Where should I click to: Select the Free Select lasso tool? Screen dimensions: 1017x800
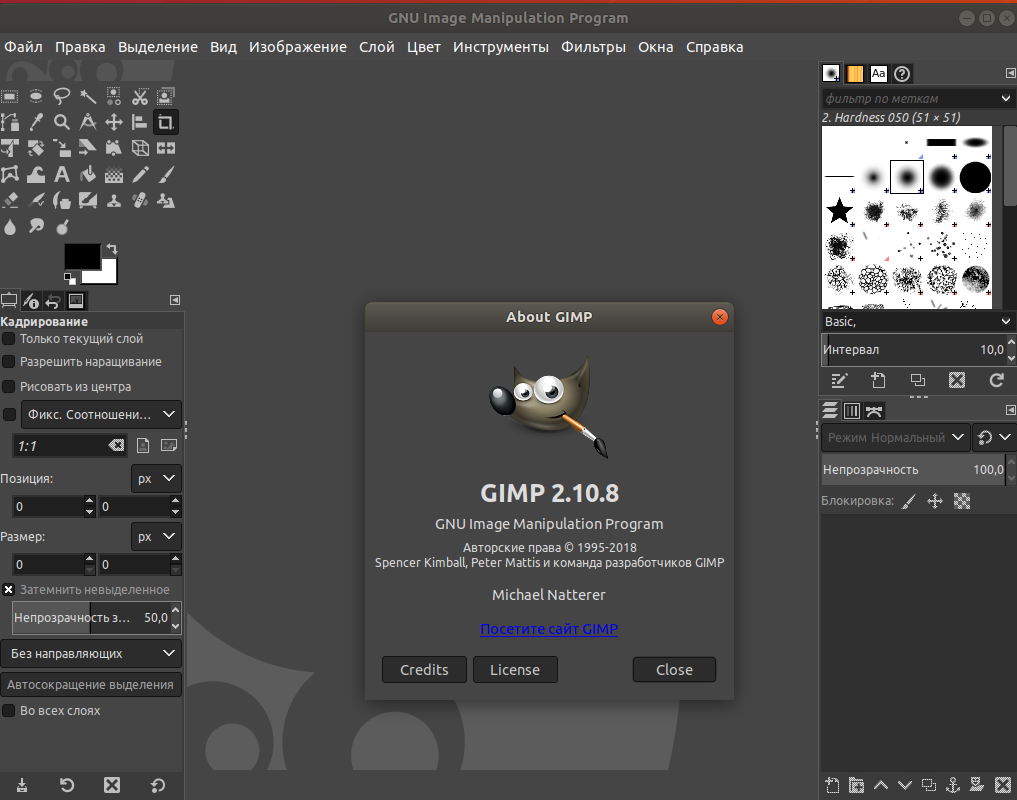coord(62,97)
